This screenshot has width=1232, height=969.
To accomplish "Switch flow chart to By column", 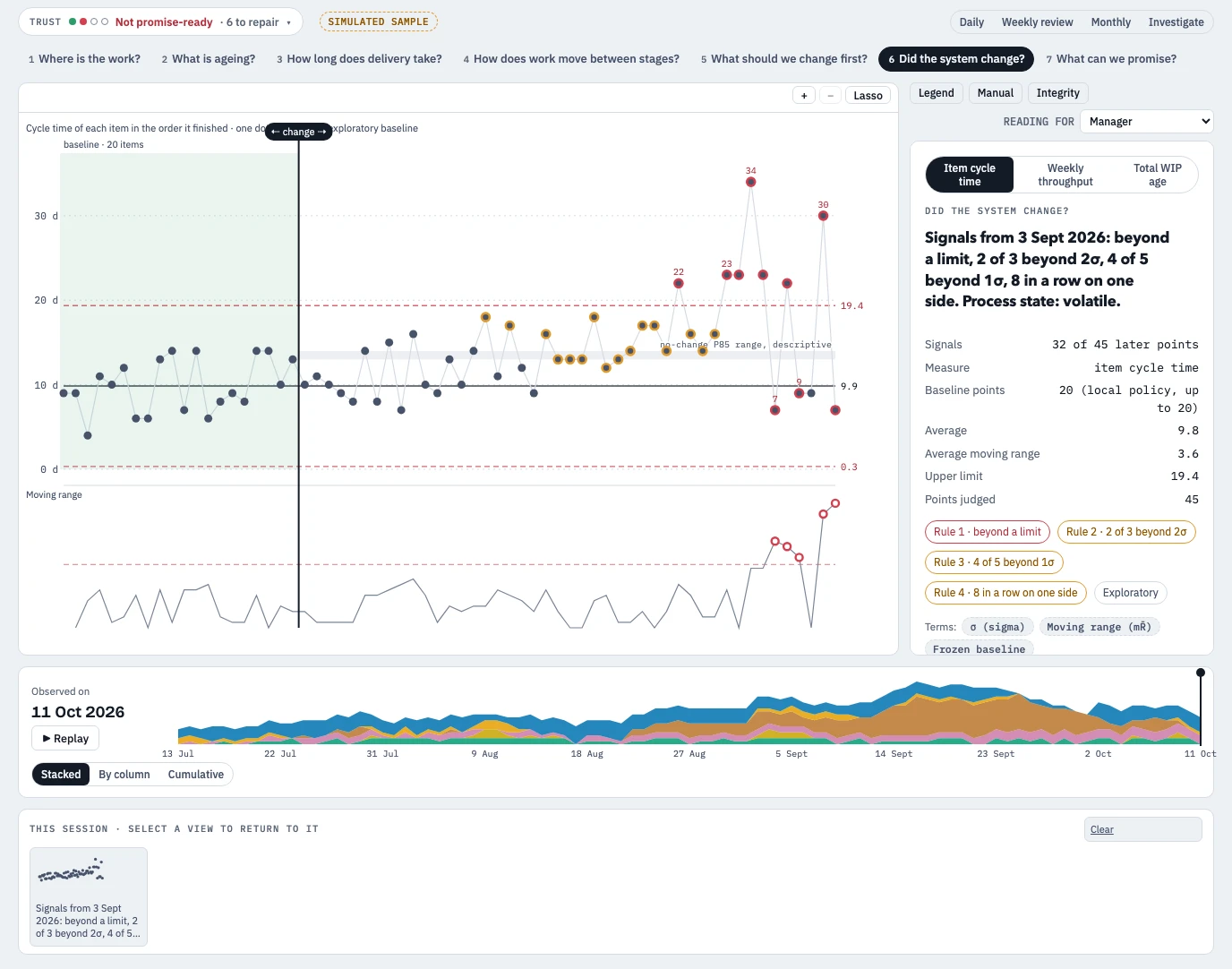I will 124,775.
